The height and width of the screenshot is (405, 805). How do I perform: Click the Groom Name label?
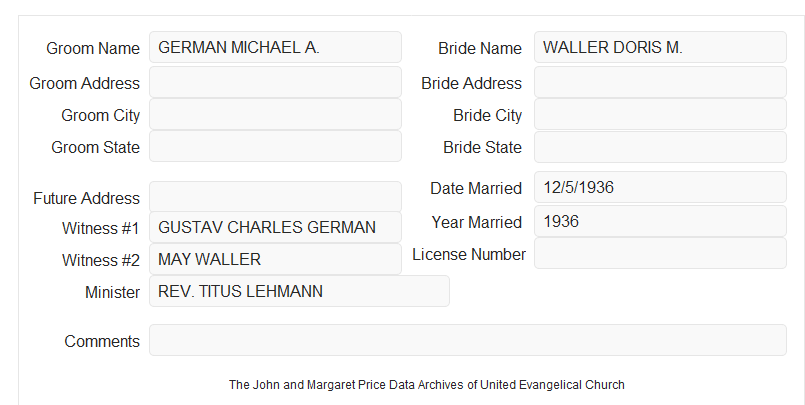click(x=93, y=48)
